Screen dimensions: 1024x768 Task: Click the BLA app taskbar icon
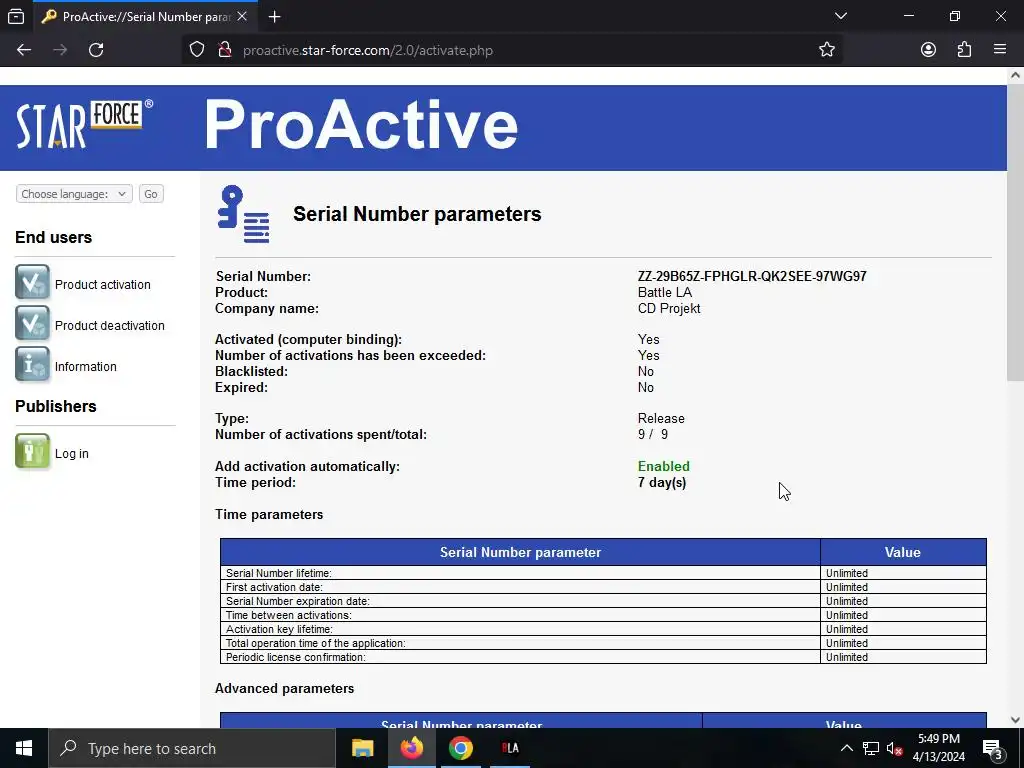pos(510,748)
